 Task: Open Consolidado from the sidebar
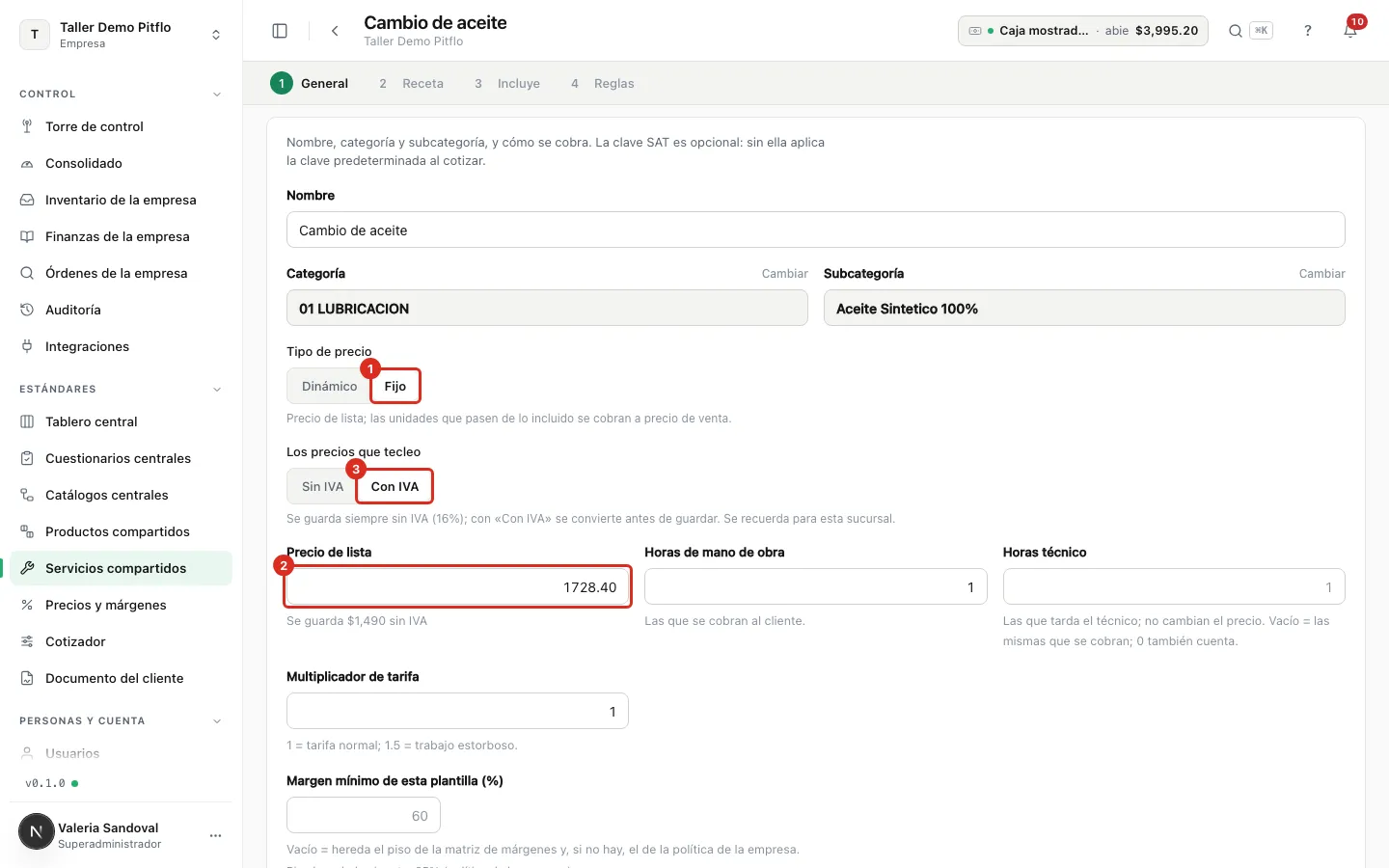(121, 163)
